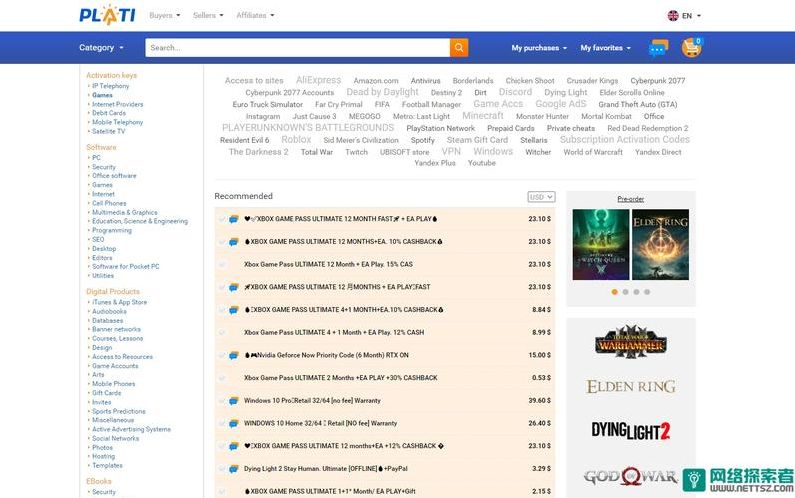Open the Category dropdown
This screenshot has width=795, height=498.
click(x=101, y=48)
